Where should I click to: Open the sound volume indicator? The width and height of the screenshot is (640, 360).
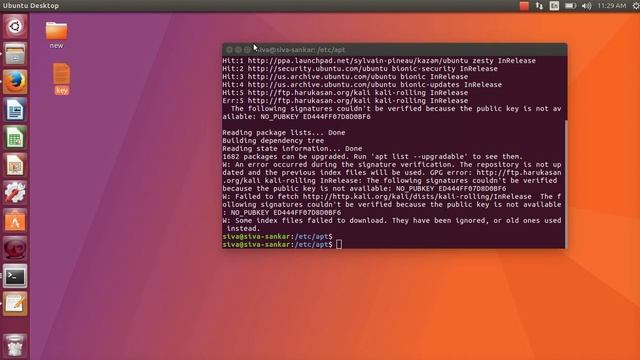587,6
